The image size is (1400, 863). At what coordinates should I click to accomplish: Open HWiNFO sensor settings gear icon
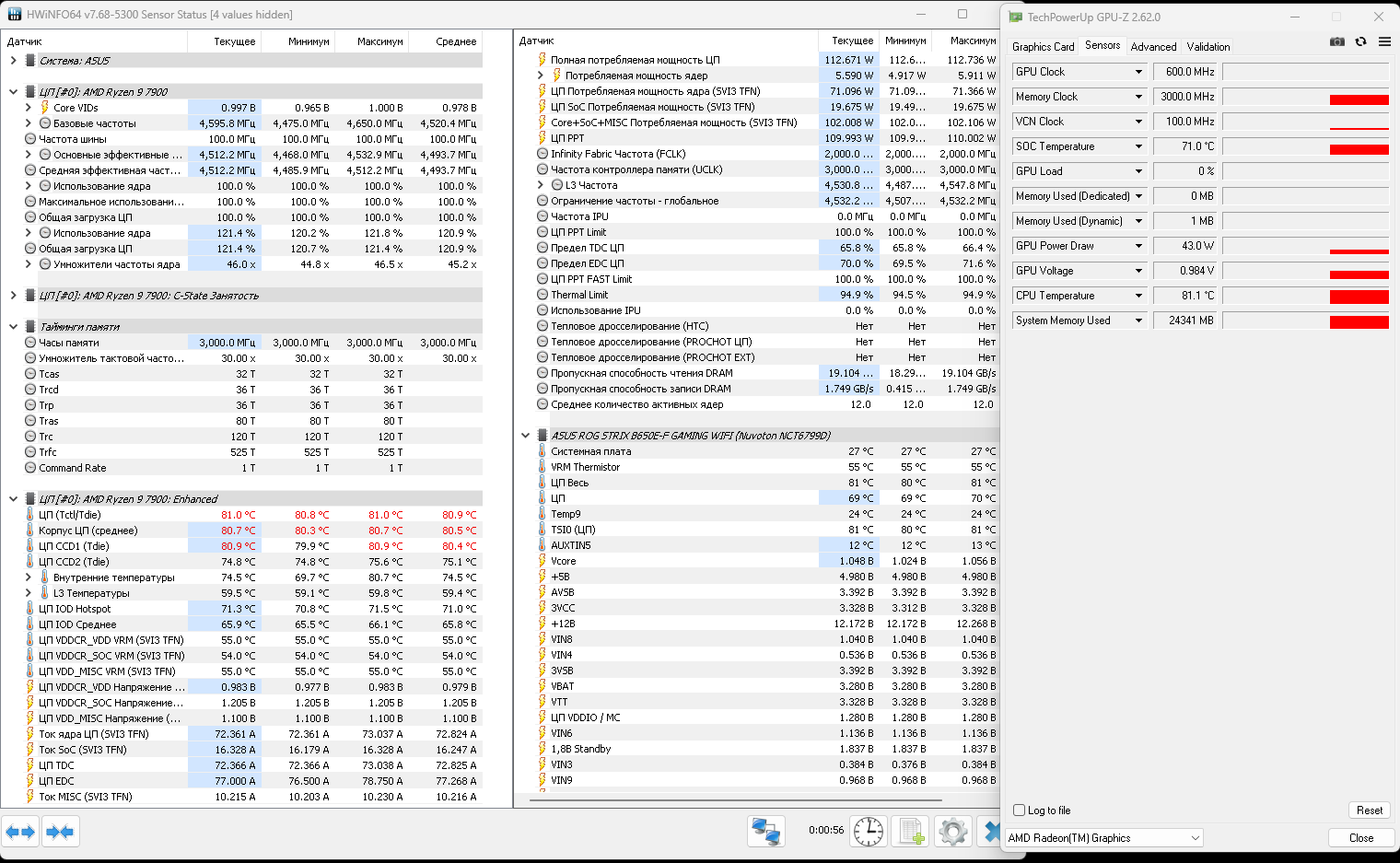(x=953, y=832)
